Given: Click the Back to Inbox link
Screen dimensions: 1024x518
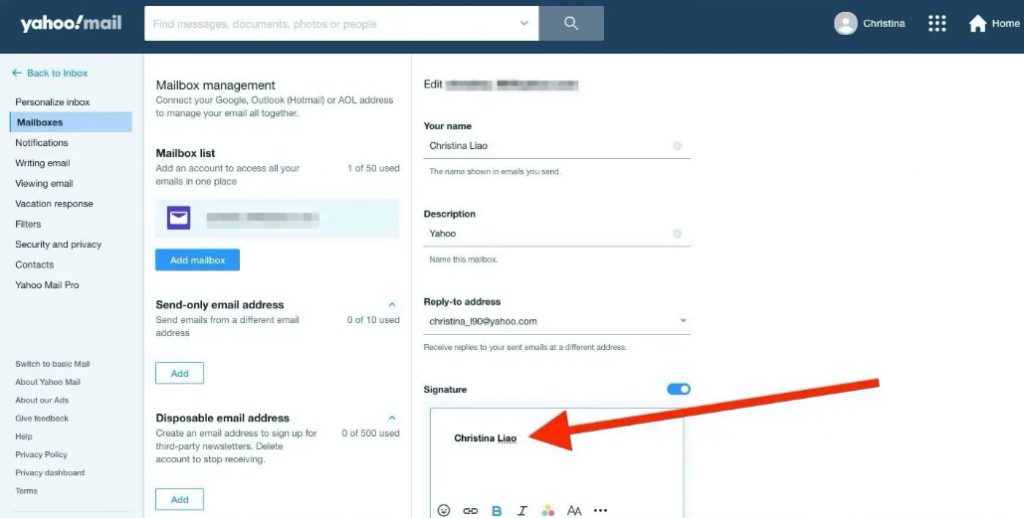Looking at the screenshot, I should 57,73.
